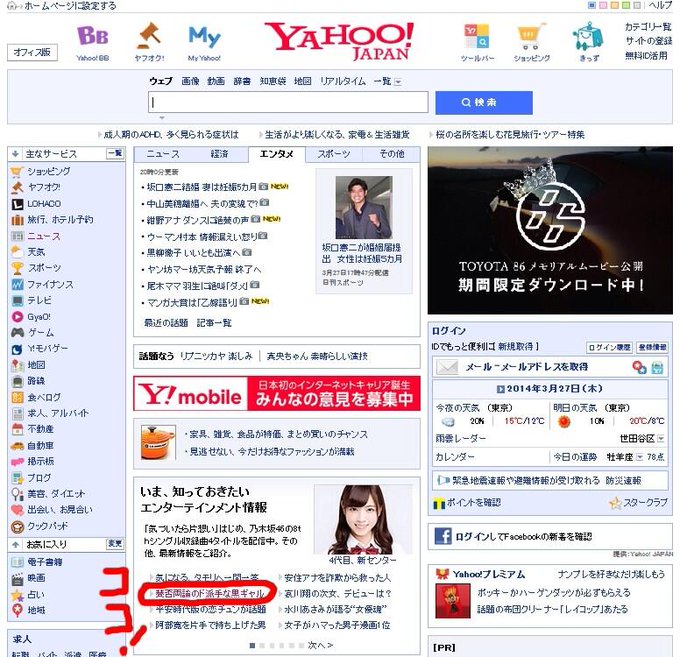Image resolution: width=680 pixels, height=657 pixels.
Task: Click the orange pot shopping thumbnail
Action: pos(158,442)
